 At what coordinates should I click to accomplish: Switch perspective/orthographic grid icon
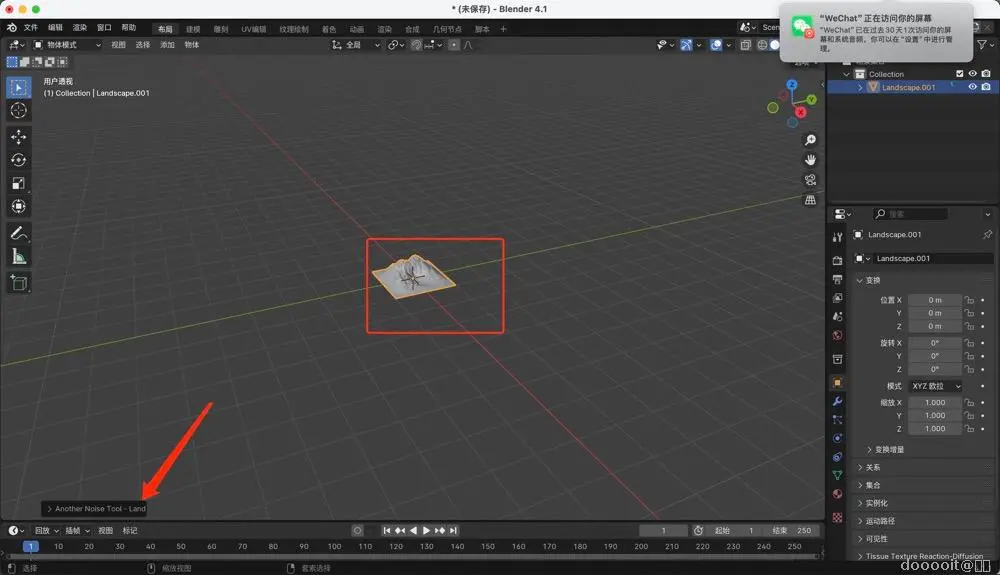coord(810,200)
